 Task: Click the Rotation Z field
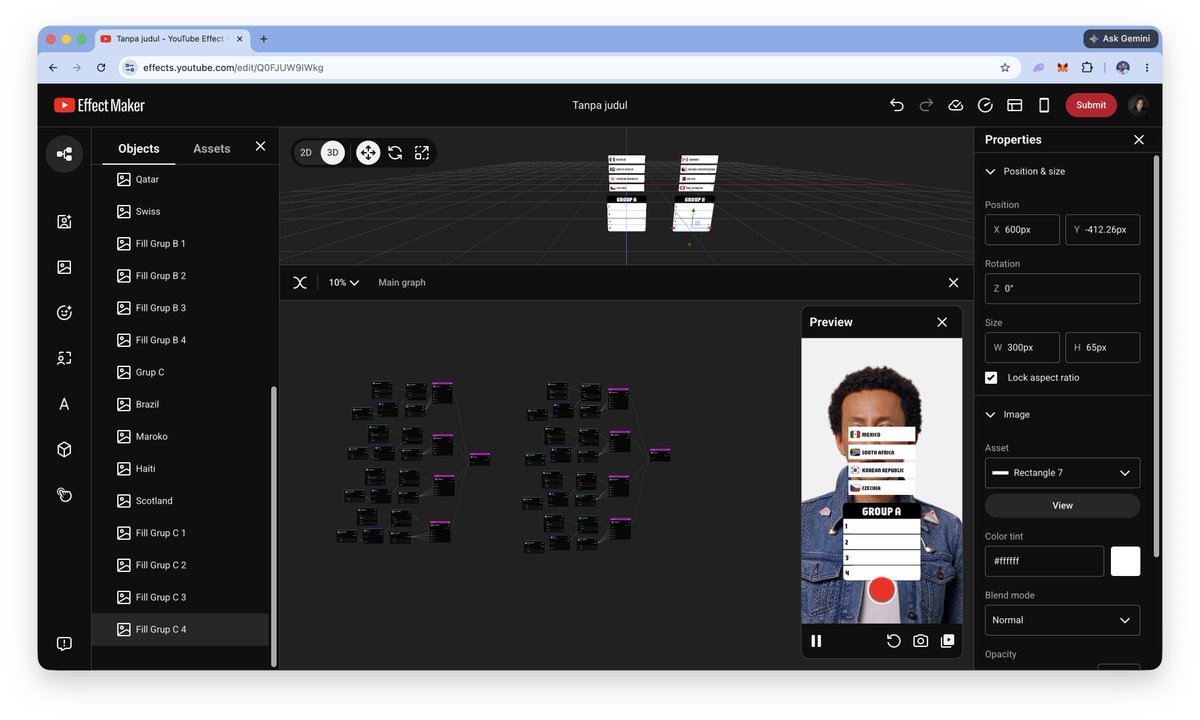point(1062,289)
